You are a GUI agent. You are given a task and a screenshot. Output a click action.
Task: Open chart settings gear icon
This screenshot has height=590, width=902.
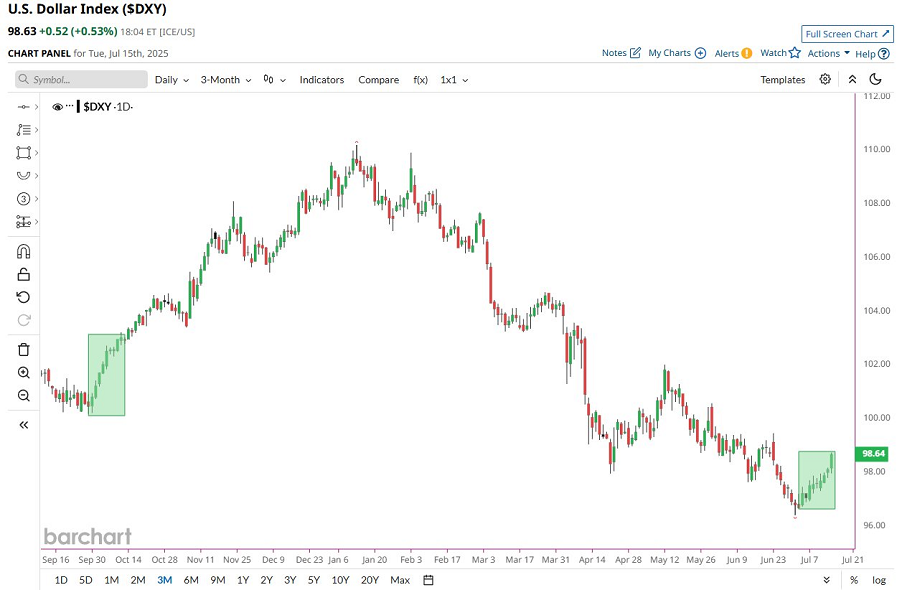pyautogui.click(x=825, y=80)
